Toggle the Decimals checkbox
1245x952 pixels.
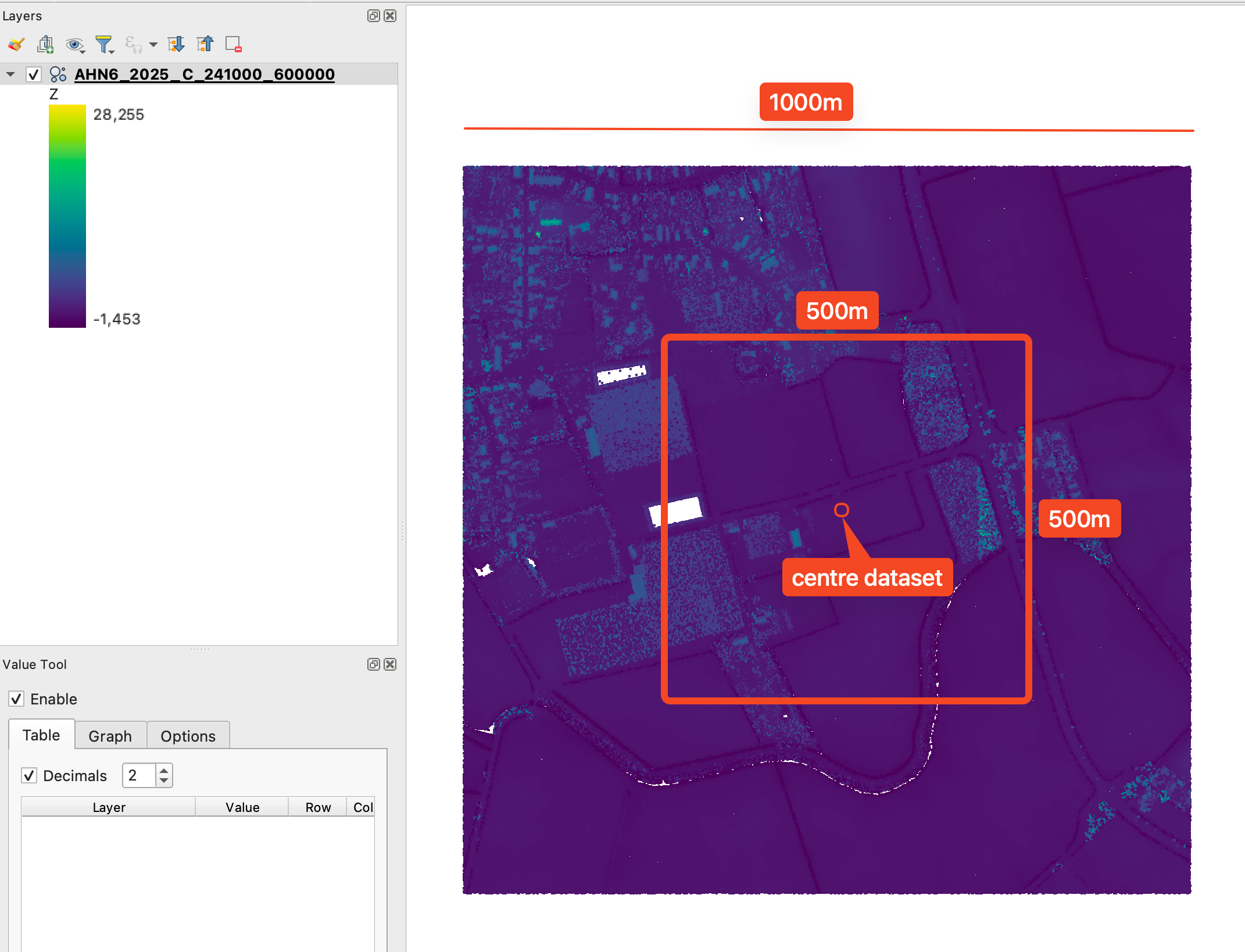[29, 775]
